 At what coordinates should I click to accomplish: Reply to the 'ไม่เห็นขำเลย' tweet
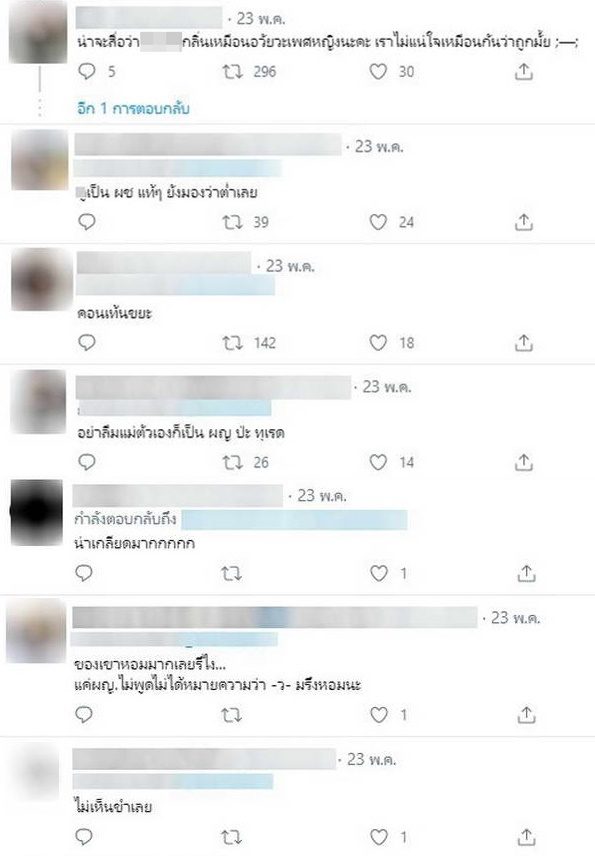(x=84, y=837)
